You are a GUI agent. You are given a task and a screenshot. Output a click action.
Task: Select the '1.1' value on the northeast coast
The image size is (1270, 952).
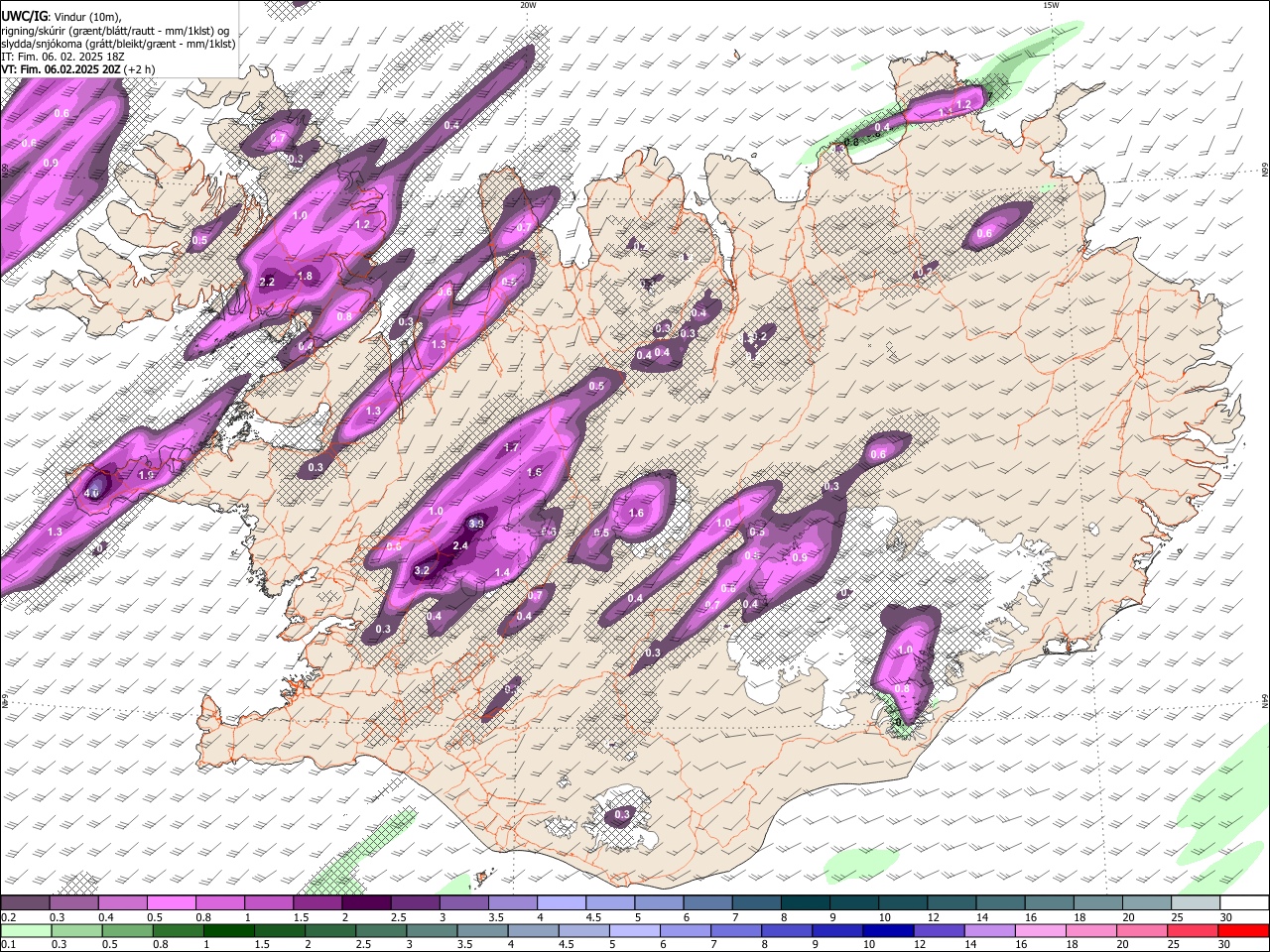coord(946,113)
